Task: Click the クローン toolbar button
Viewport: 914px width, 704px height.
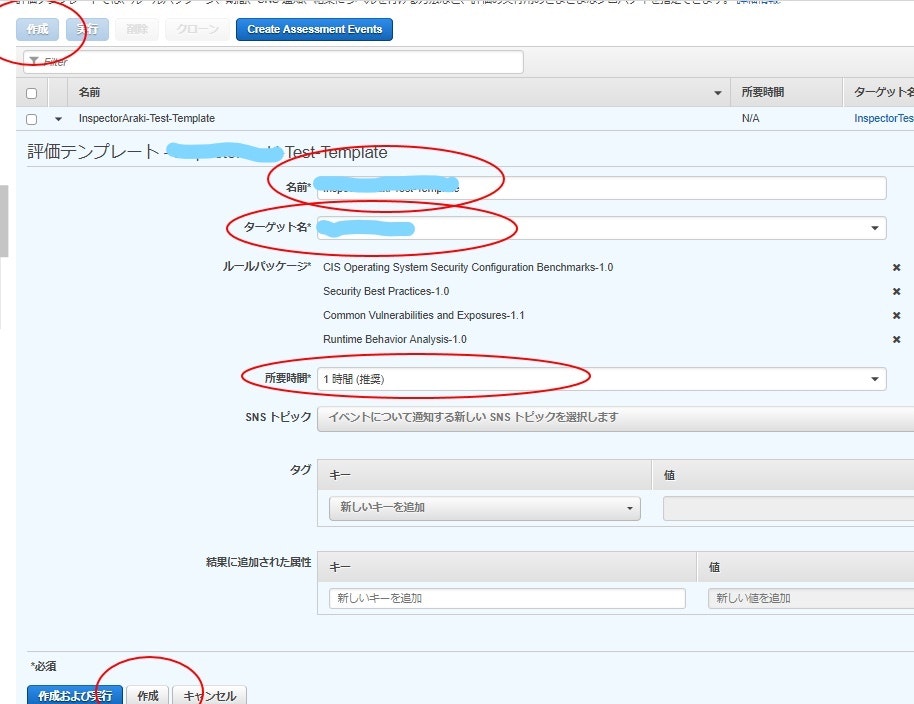Action: [197, 29]
